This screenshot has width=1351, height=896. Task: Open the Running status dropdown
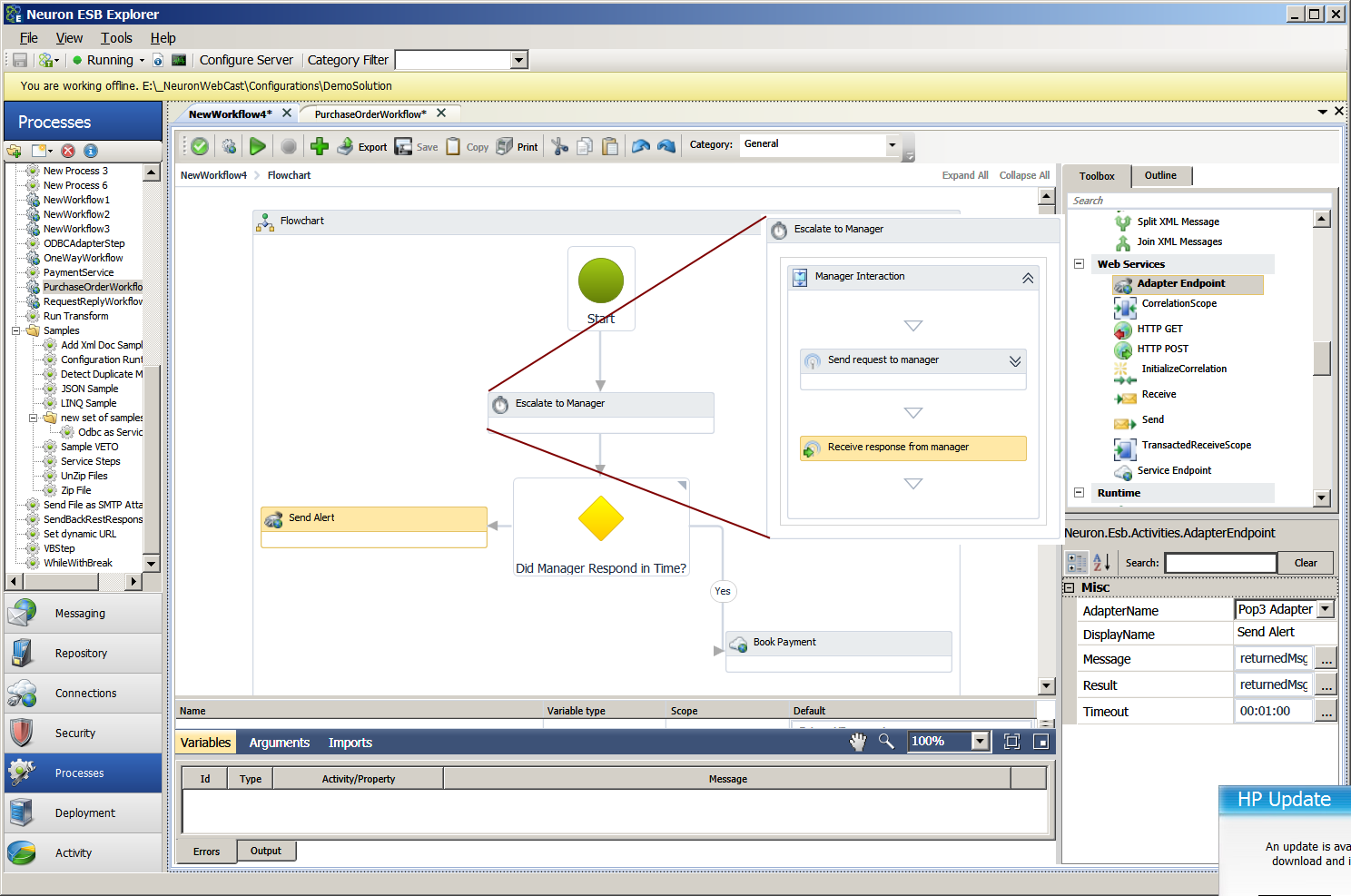coord(142,61)
